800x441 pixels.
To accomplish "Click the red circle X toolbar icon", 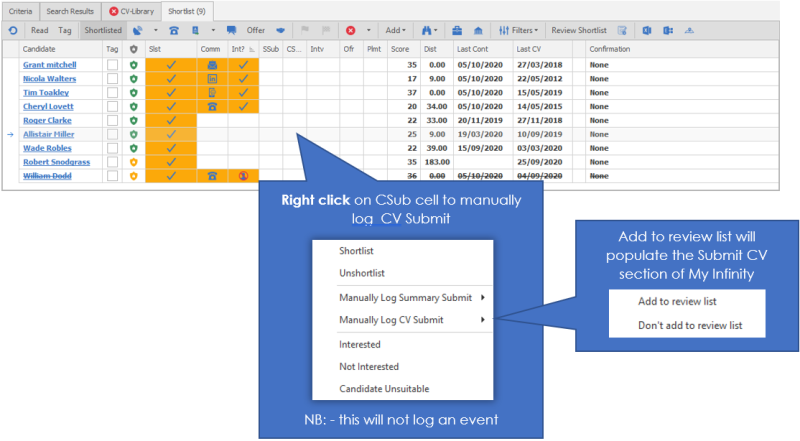I will pyautogui.click(x=351, y=31).
